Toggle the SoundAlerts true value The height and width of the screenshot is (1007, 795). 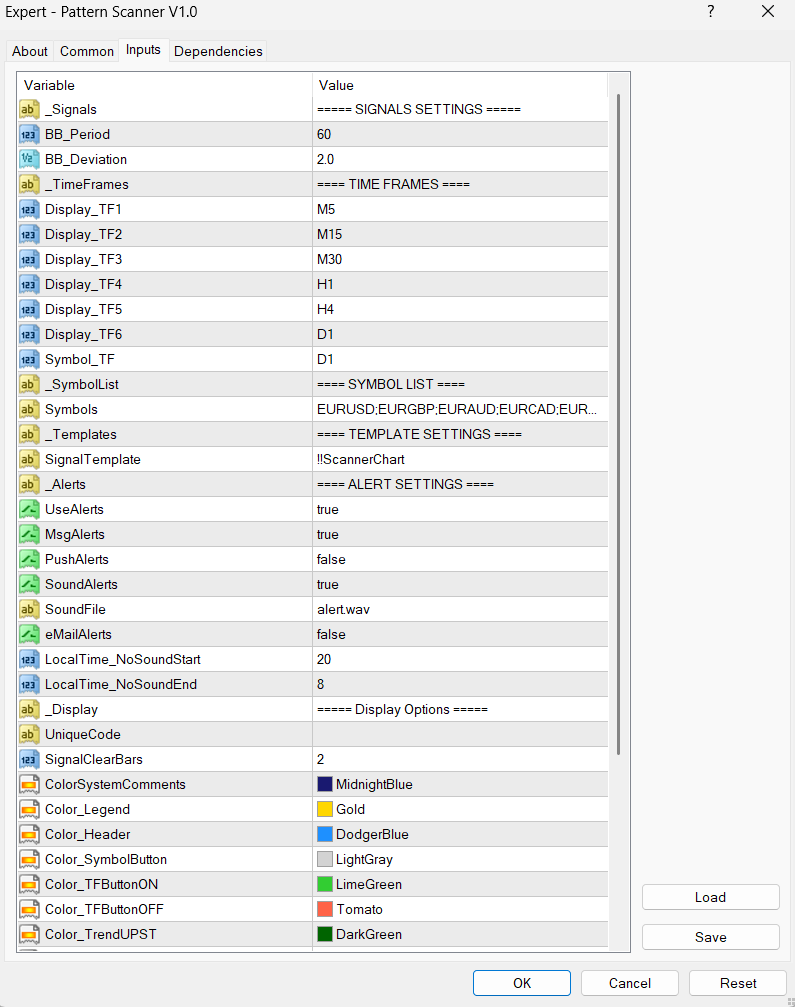pyautogui.click(x=460, y=584)
